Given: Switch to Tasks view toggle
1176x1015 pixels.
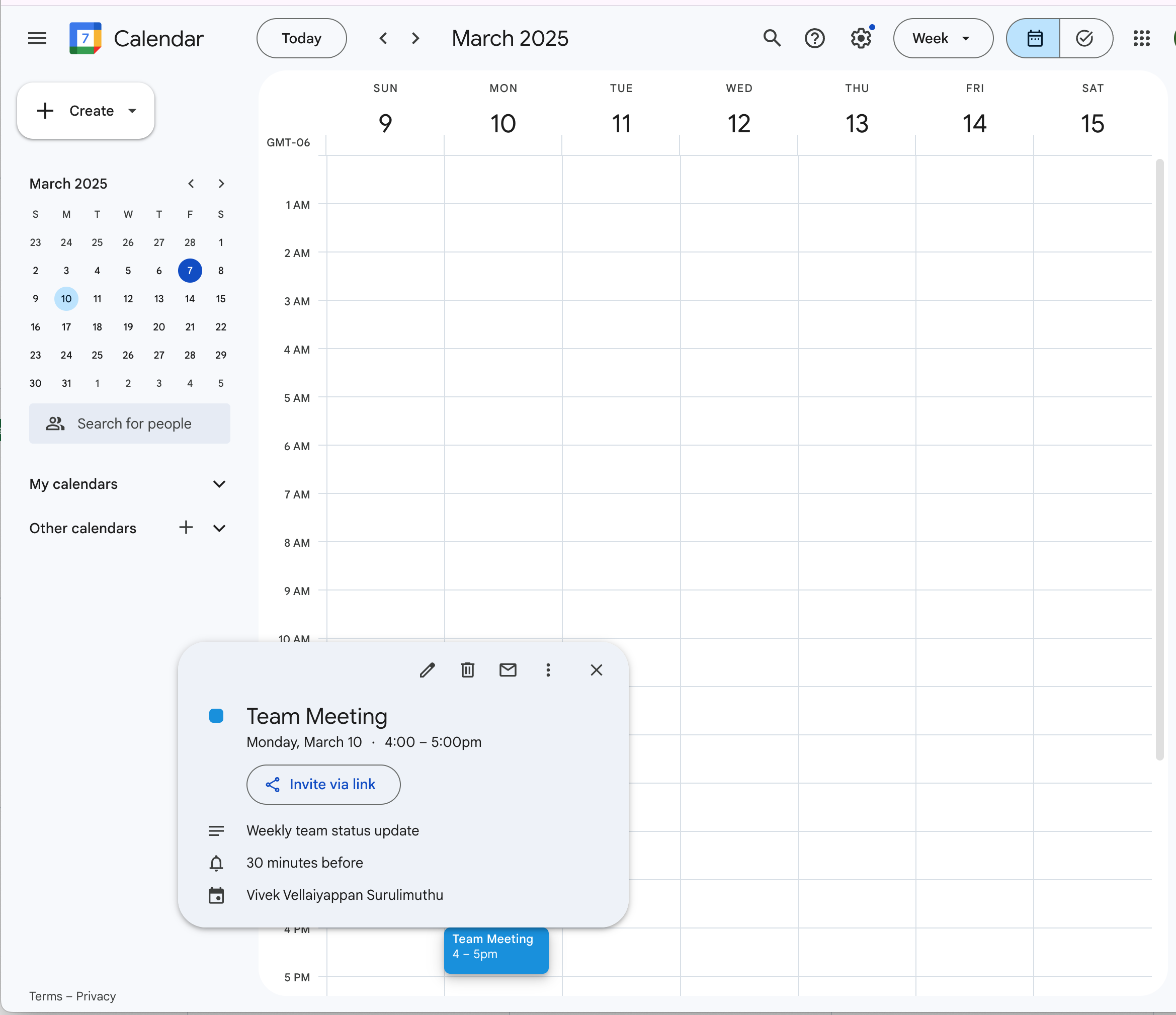Looking at the screenshot, I should 1084,39.
